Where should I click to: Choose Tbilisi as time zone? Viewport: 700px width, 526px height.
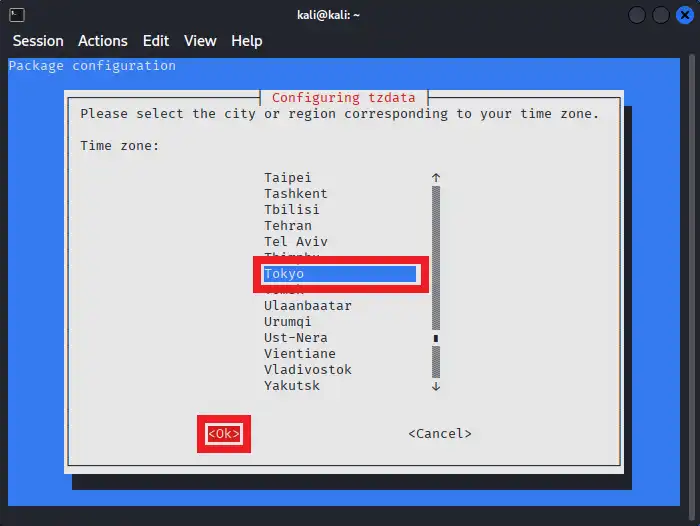coord(292,209)
